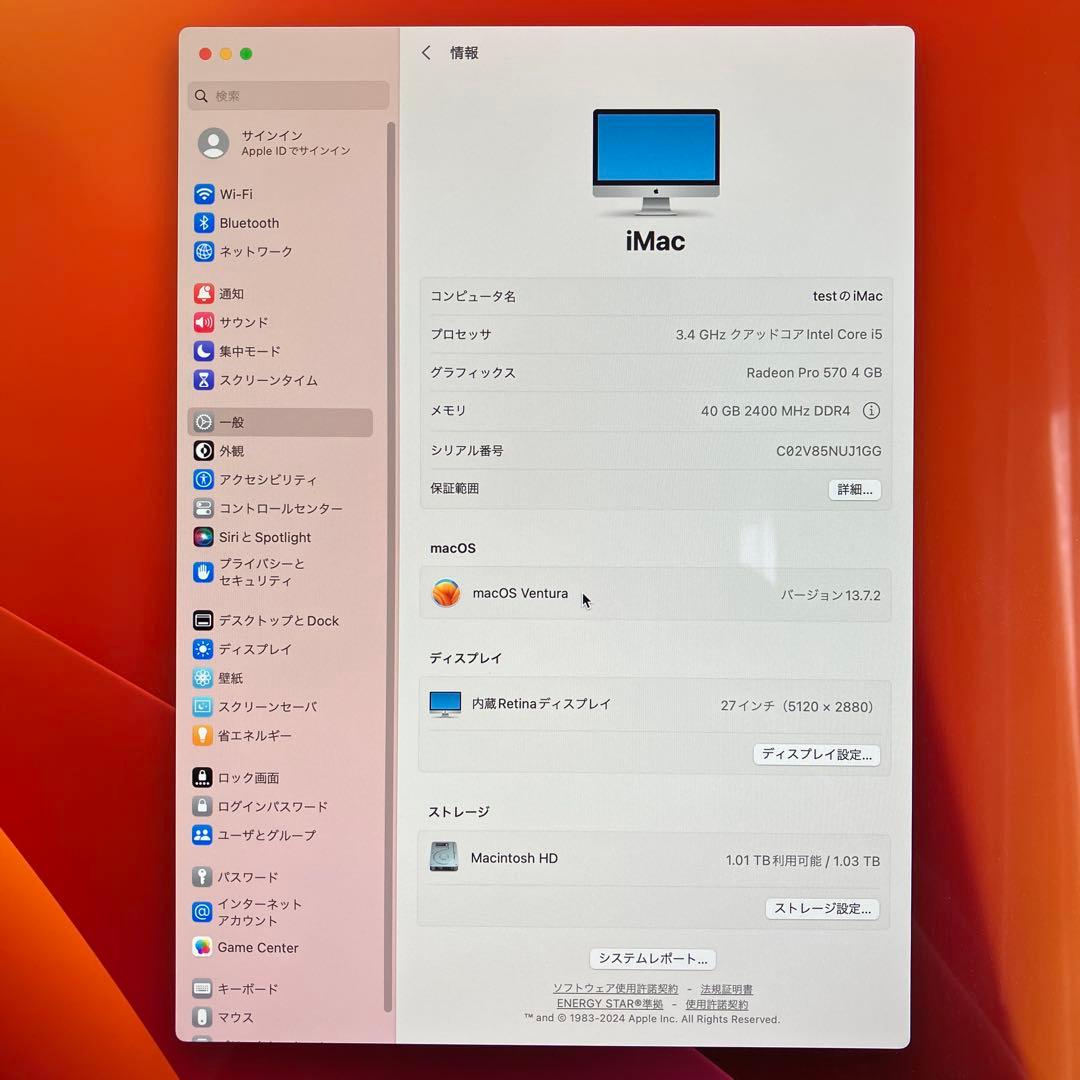Select 外観 in the sidebar

coord(202,451)
